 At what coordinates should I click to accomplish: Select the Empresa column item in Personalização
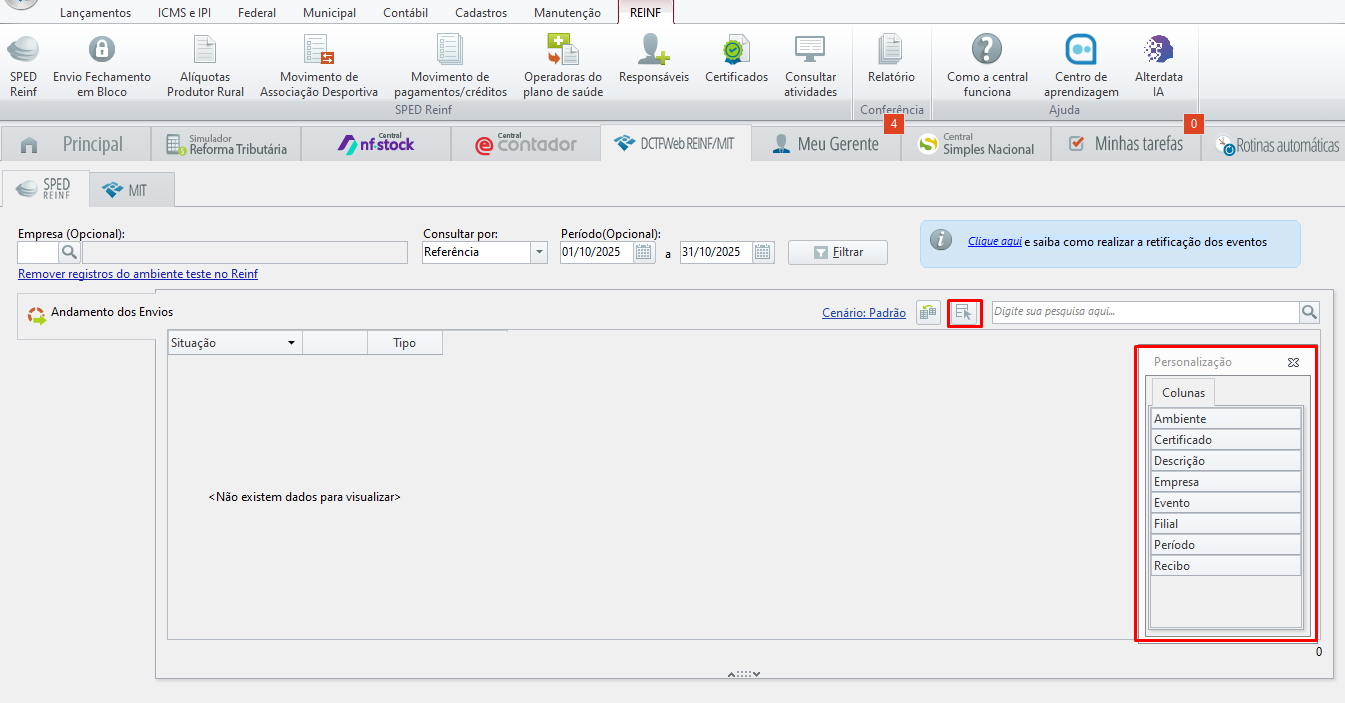point(1226,482)
